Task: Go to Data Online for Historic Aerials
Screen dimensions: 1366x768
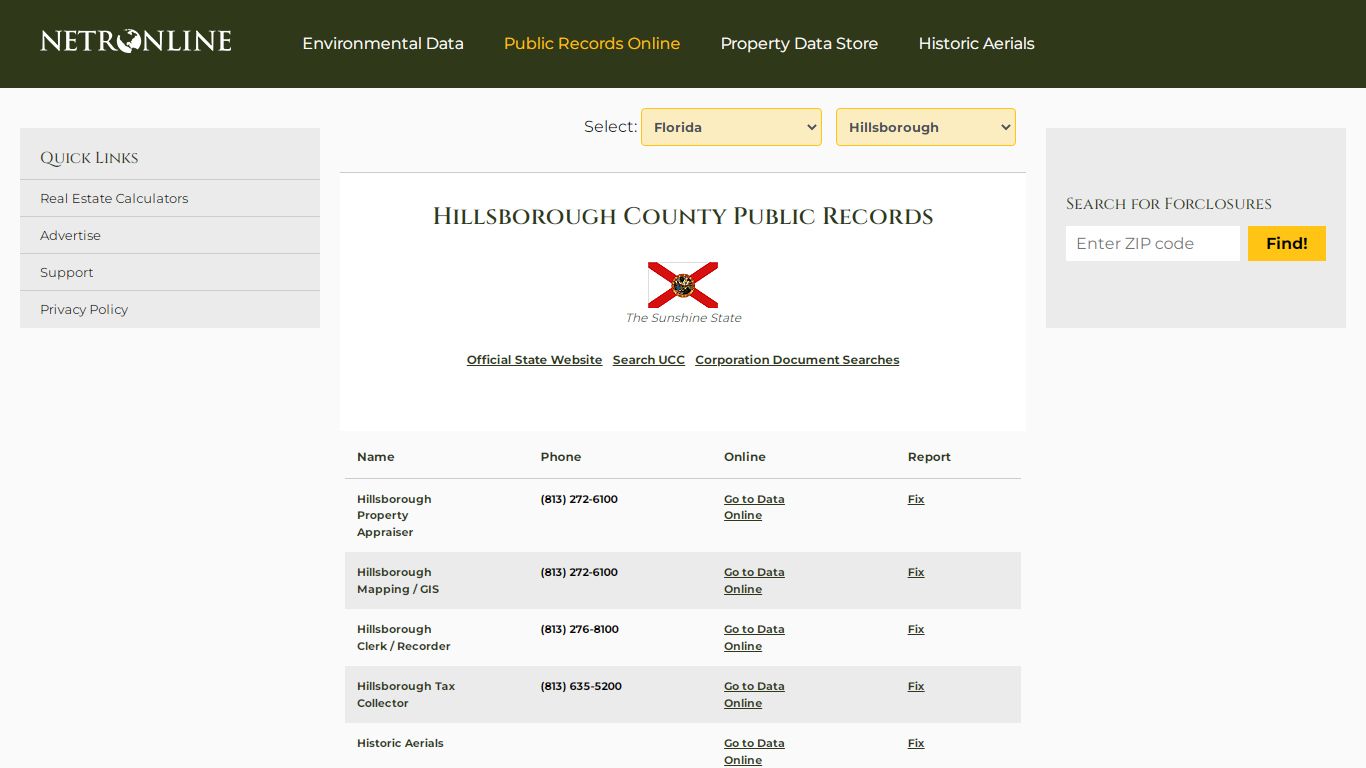Action: click(x=754, y=752)
